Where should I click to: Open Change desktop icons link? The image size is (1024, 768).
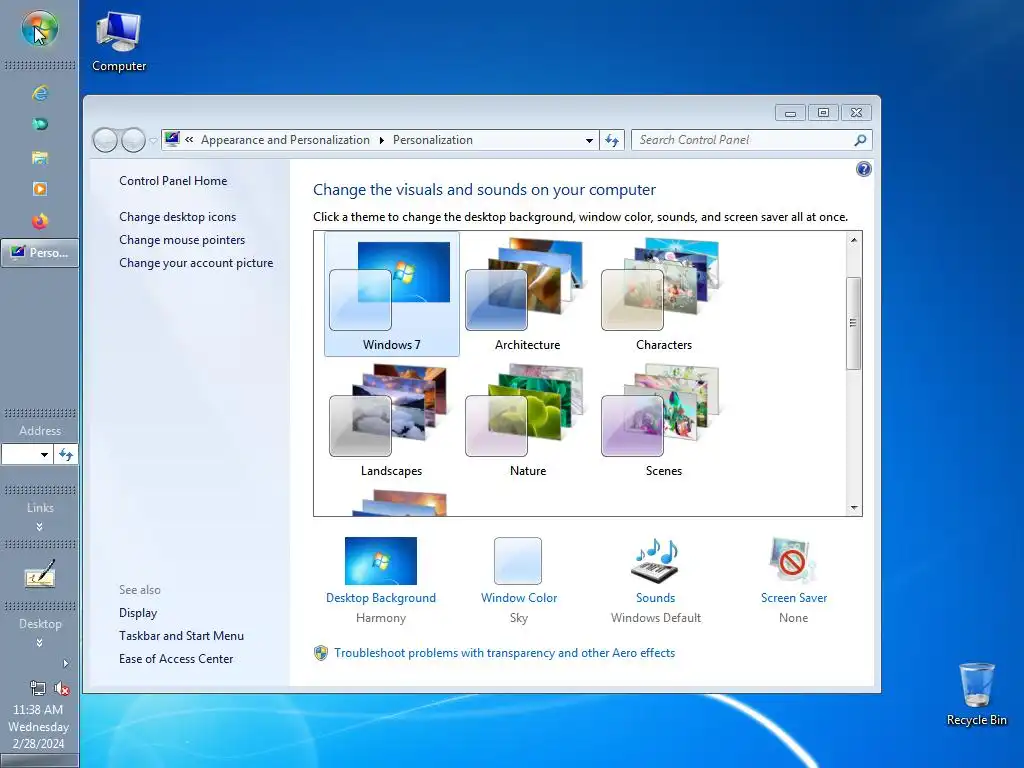(178, 217)
